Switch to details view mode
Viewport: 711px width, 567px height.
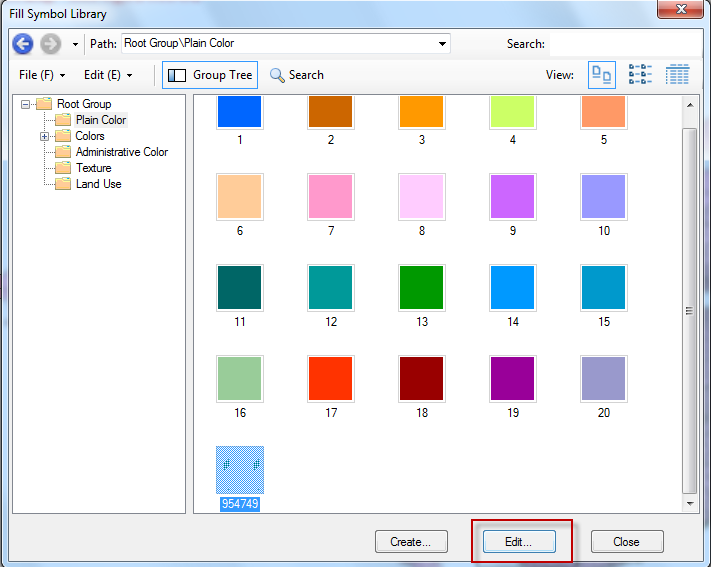pos(677,75)
